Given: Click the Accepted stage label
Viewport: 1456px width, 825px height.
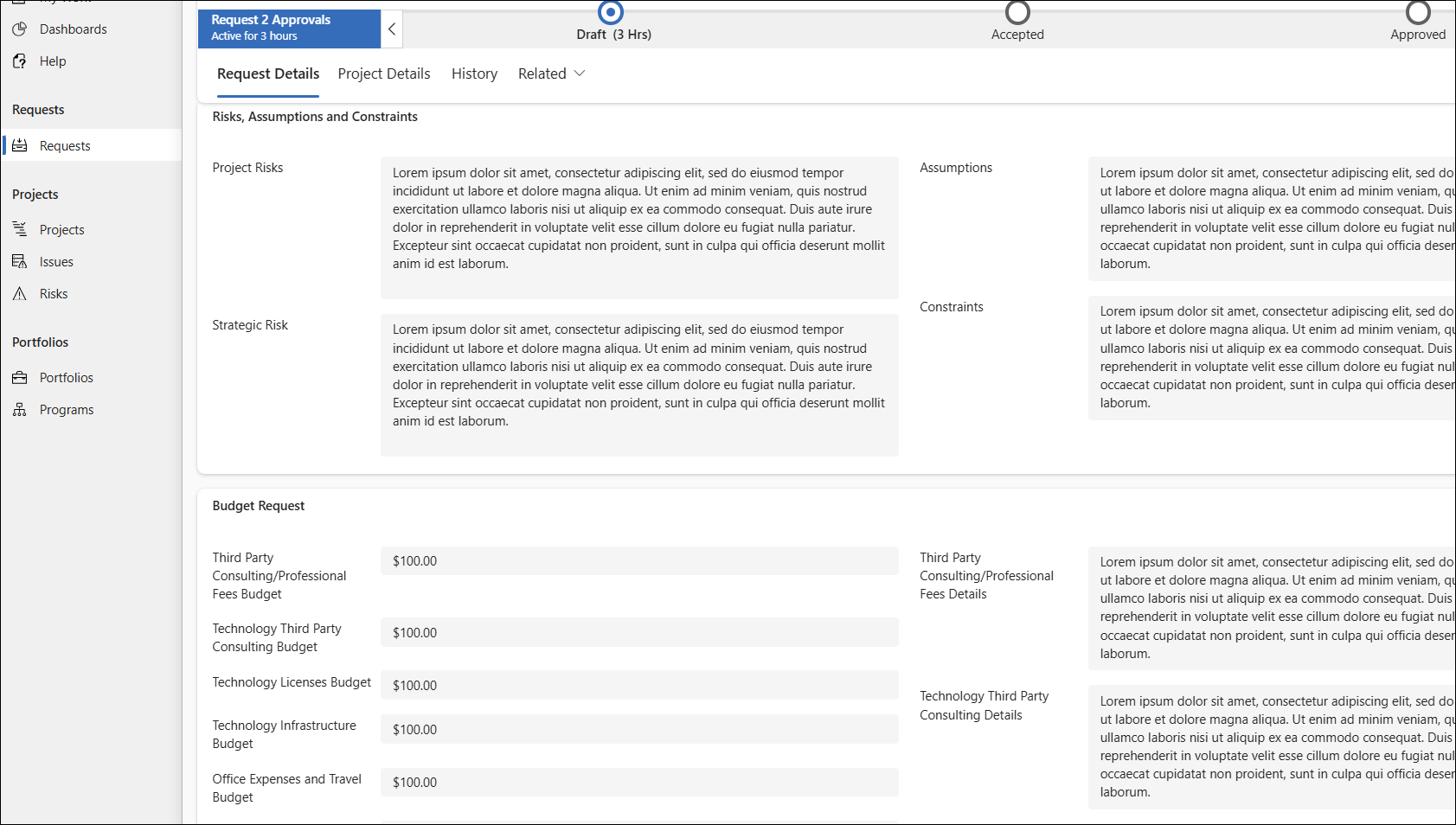Looking at the screenshot, I should (1017, 35).
